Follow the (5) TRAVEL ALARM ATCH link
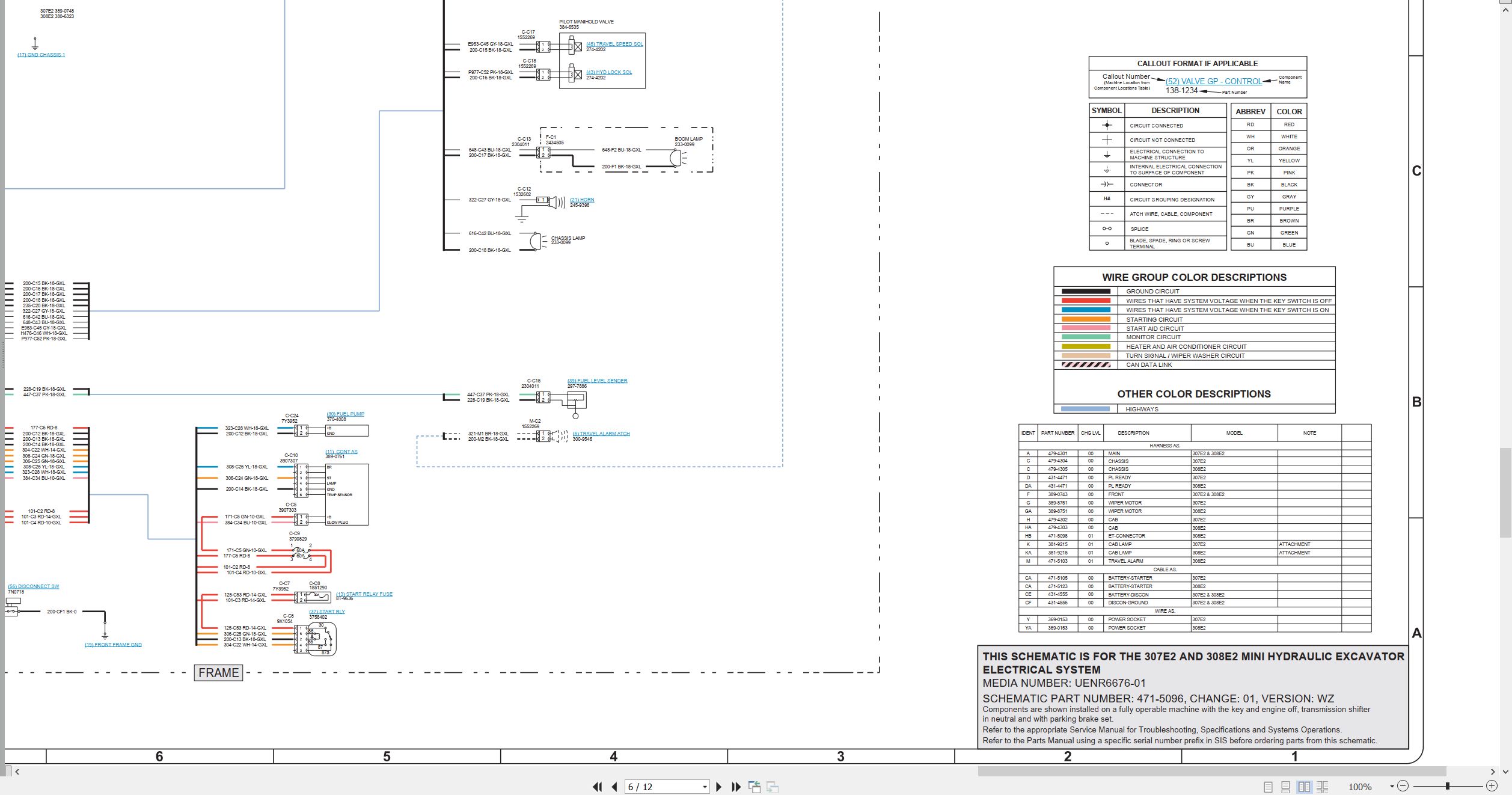Viewport: 1512px width, 795px height. pos(601,434)
